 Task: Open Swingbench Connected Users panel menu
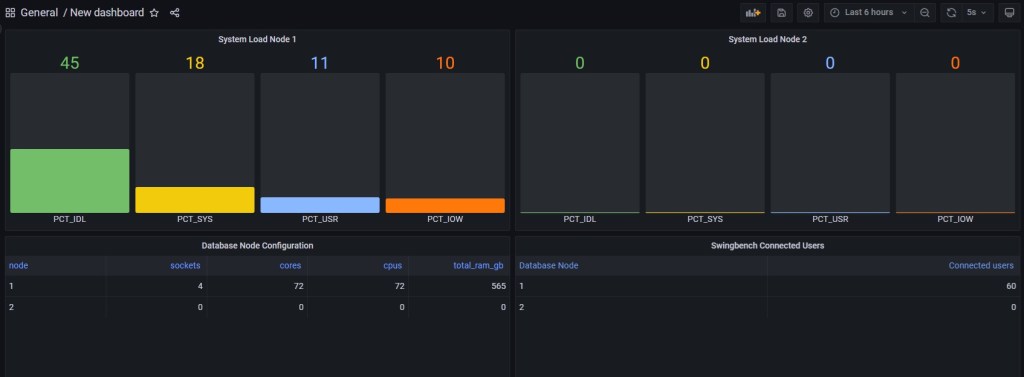(767, 246)
